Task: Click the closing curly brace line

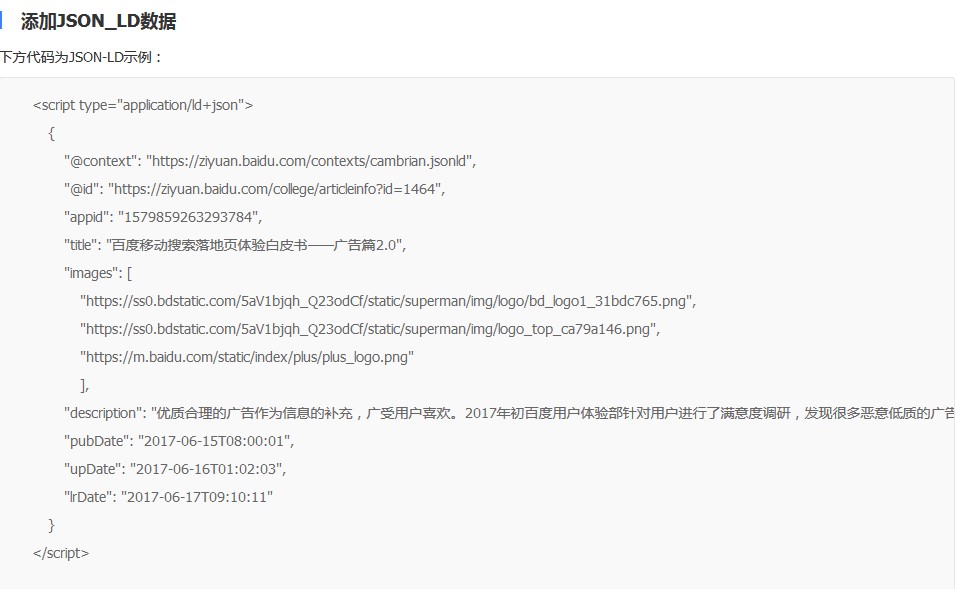Action: 52,526
